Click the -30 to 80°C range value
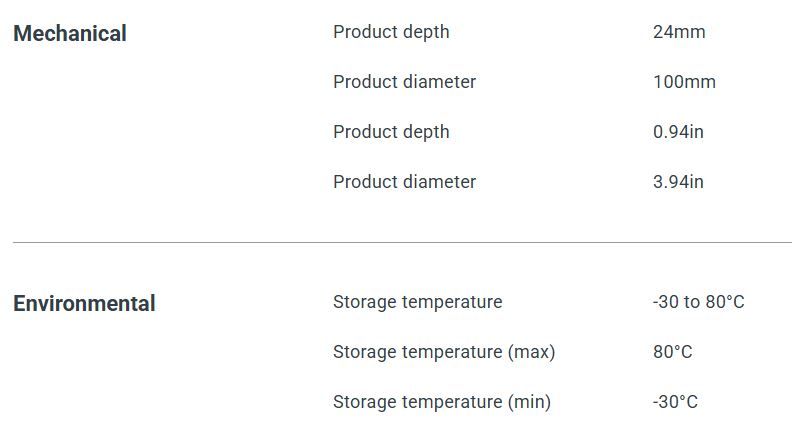Viewport: 792px width, 428px height. [x=698, y=302]
